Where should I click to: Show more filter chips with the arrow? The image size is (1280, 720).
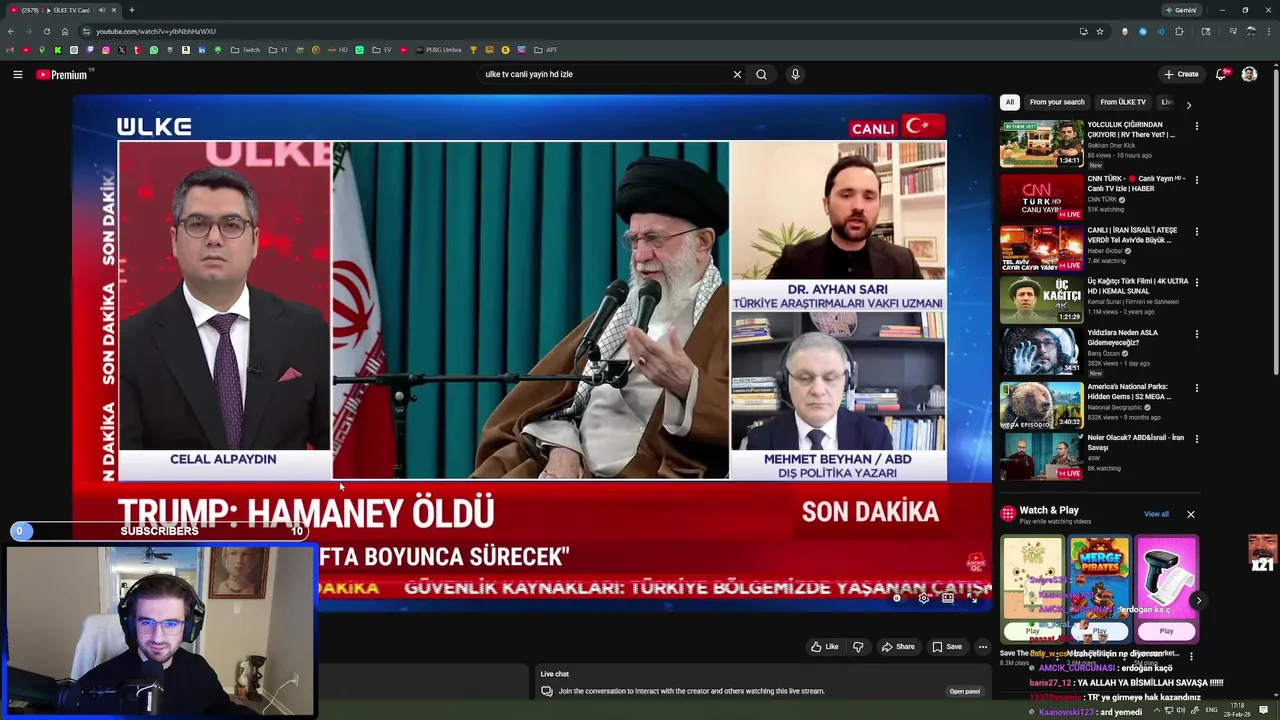tap(1188, 104)
